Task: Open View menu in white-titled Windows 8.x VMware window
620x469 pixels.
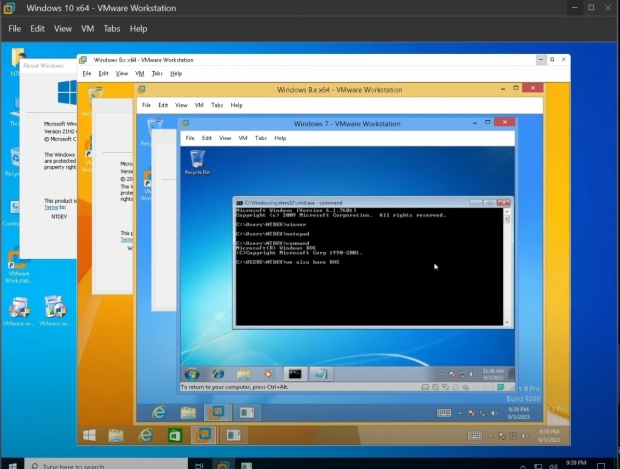Action: 122,74
